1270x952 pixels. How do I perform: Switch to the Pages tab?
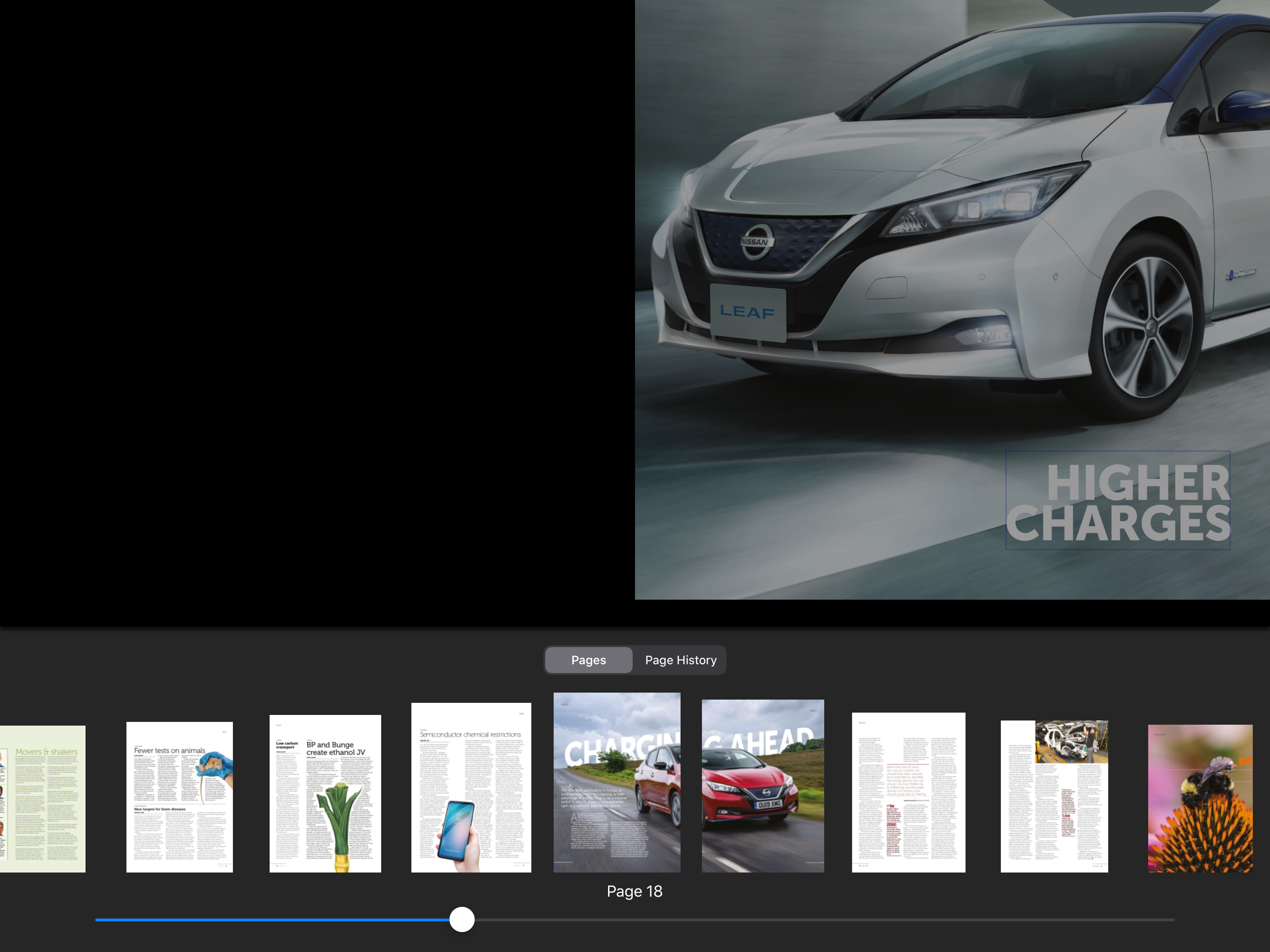click(589, 661)
